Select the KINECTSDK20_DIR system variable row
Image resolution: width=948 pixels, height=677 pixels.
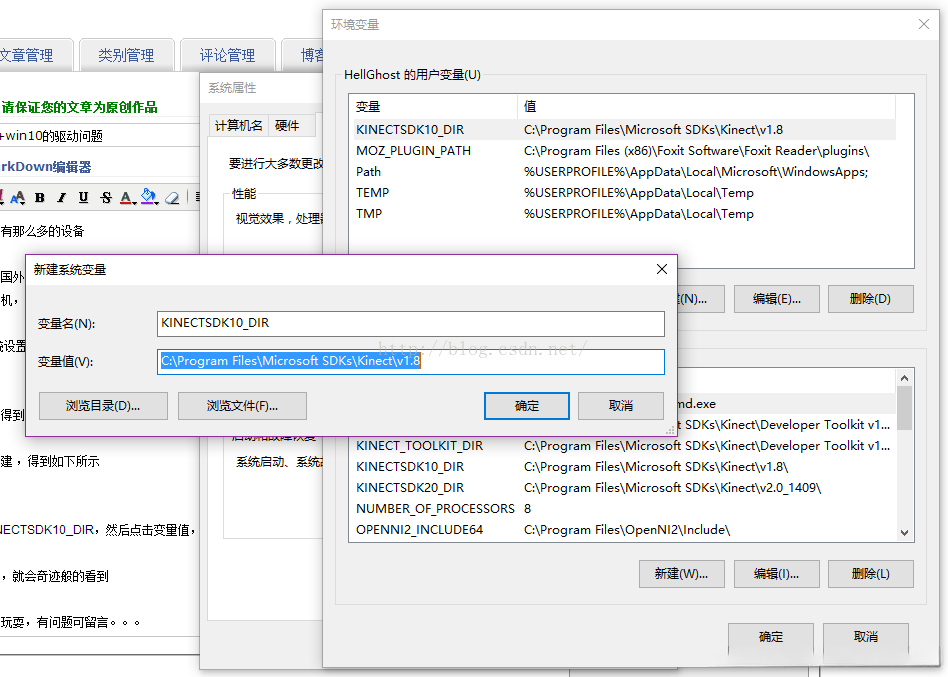pyautogui.click(x=623, y=487)
